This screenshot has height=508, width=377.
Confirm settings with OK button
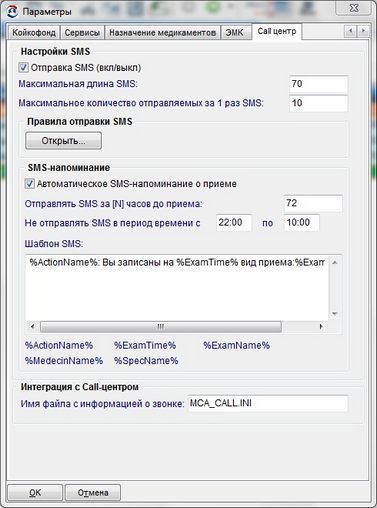[35, 493]
